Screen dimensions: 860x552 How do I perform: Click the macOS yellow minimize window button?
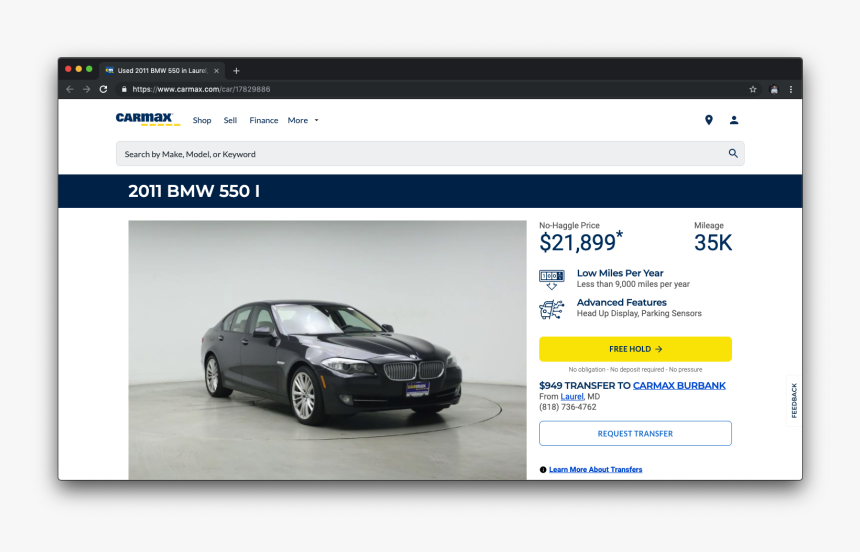(79, 69)
